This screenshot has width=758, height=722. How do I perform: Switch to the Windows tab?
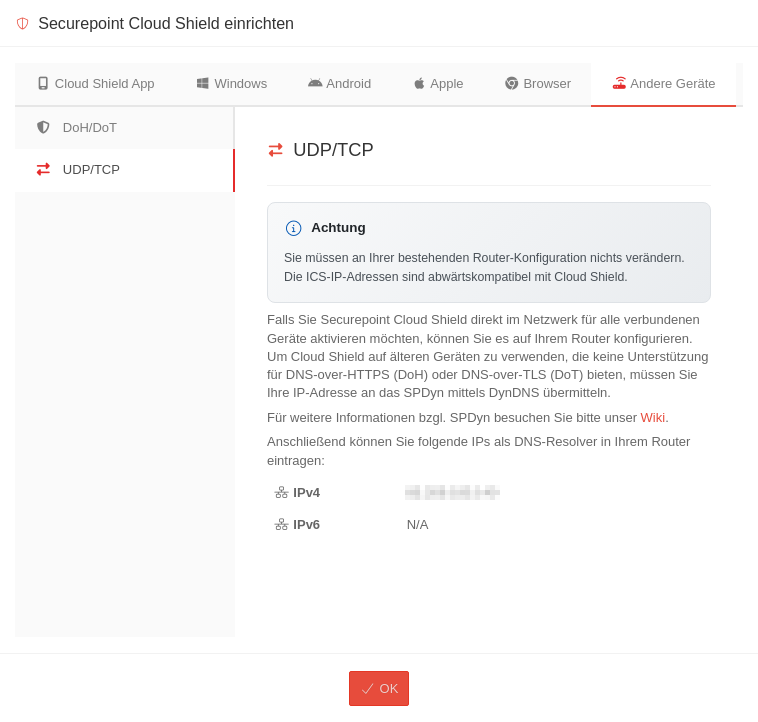click(232, 84)
